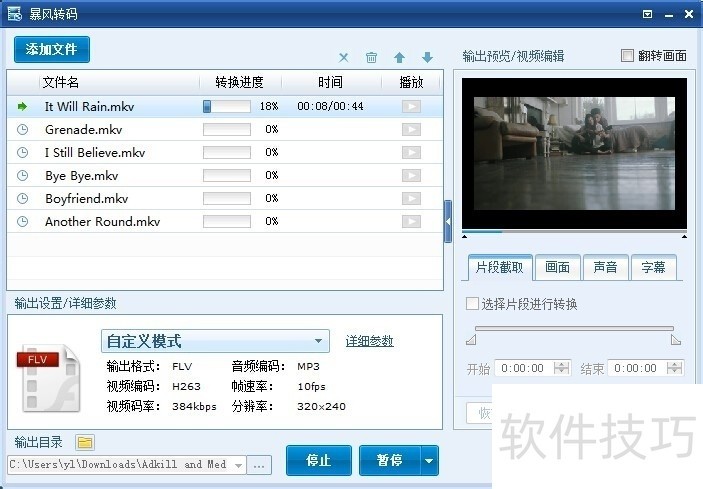Click the segment start marker triangle
Viewport: 703px width, 489px height.
[471, 340]
